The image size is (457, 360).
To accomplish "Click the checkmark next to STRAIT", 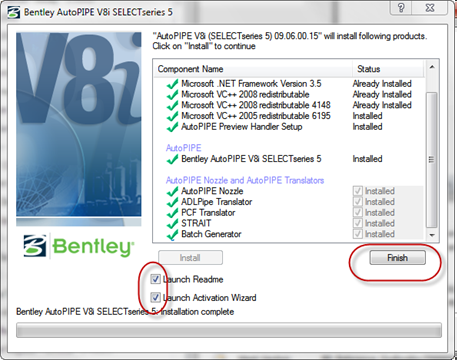I will click(172, 224).
